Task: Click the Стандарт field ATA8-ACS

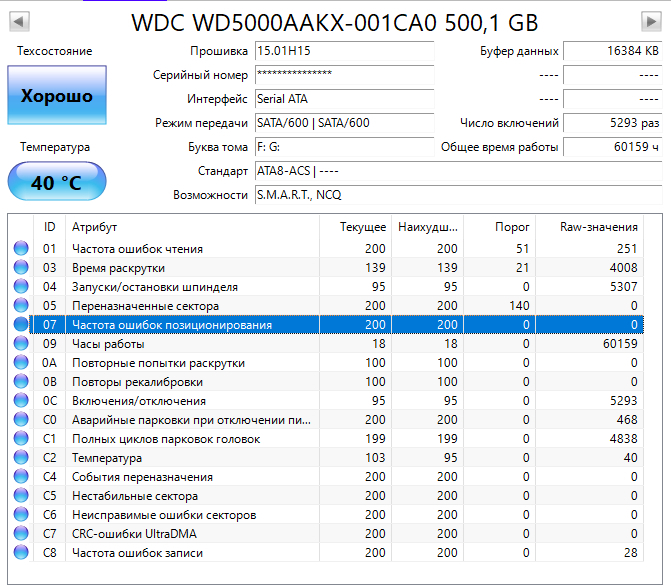Action: click(x=458, y=171)
